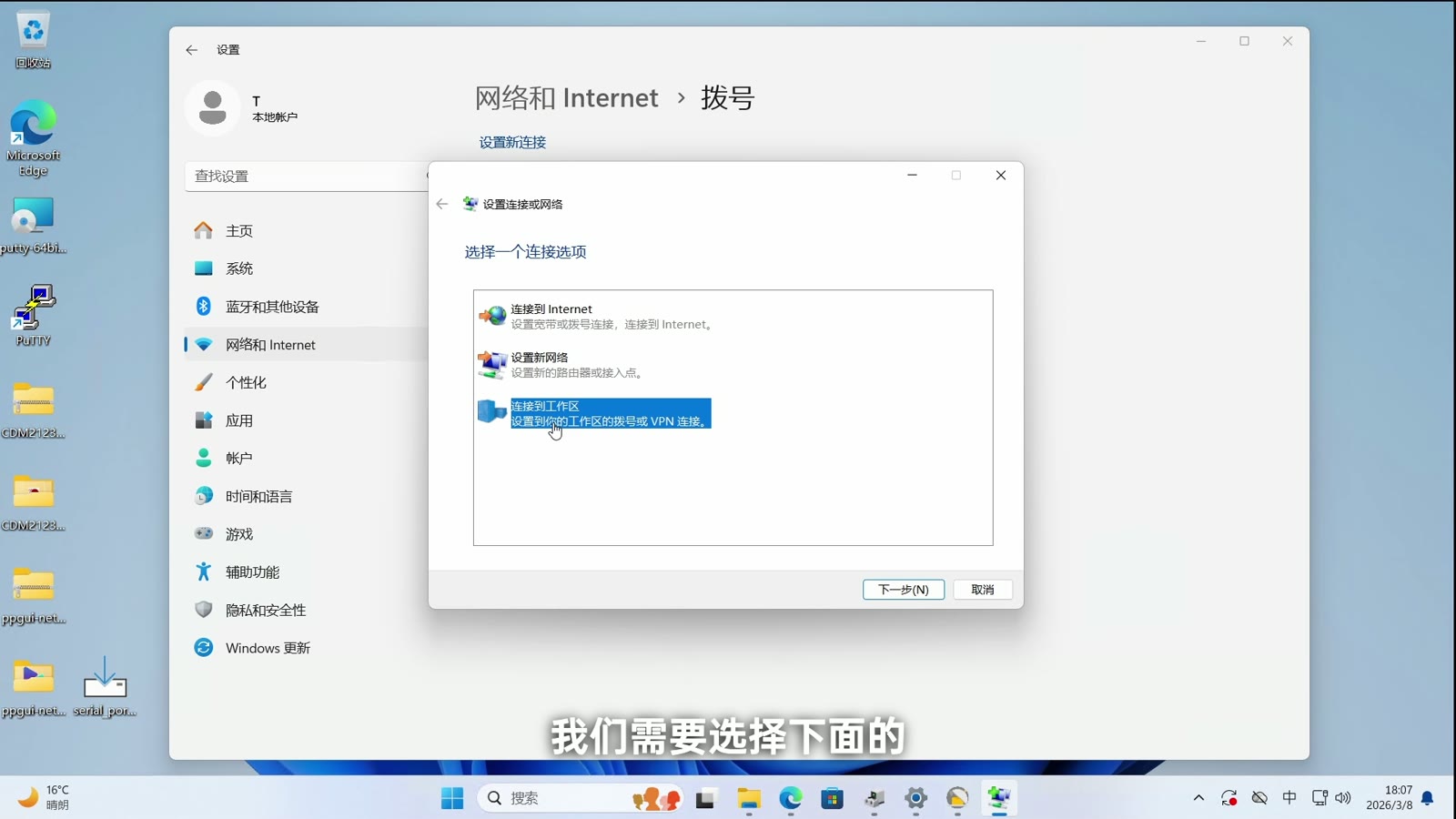The image size is (1456, 819).
Task: Open Microsoft Edge desktop shortcut
Action: [33, 138]
